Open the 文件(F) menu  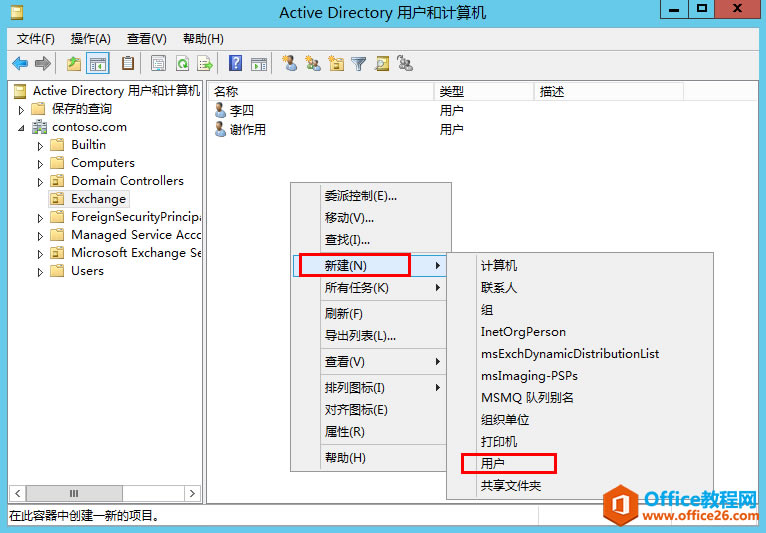click(36, 39)
